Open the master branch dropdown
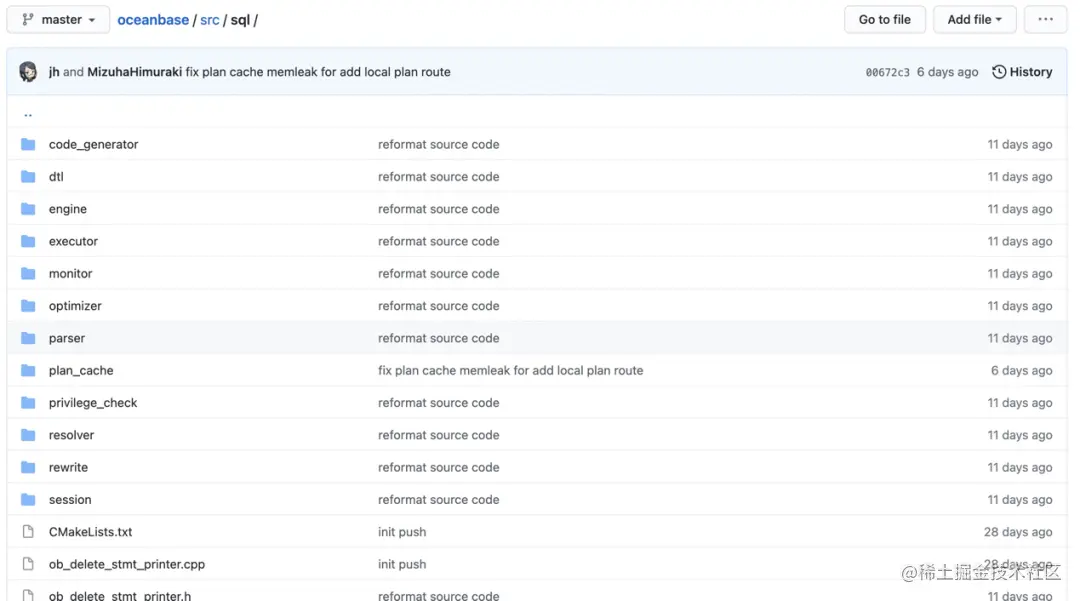 tap(58, 19)
